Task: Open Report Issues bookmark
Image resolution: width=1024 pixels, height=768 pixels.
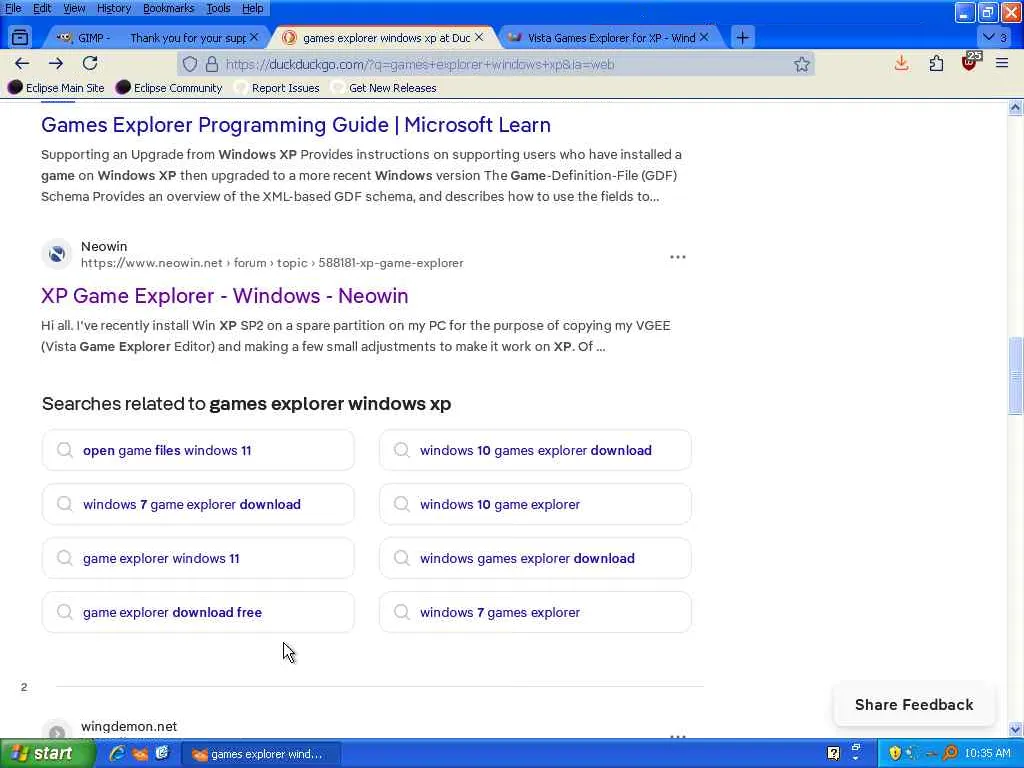Action: pyautogui.click(x=278, y=88)
